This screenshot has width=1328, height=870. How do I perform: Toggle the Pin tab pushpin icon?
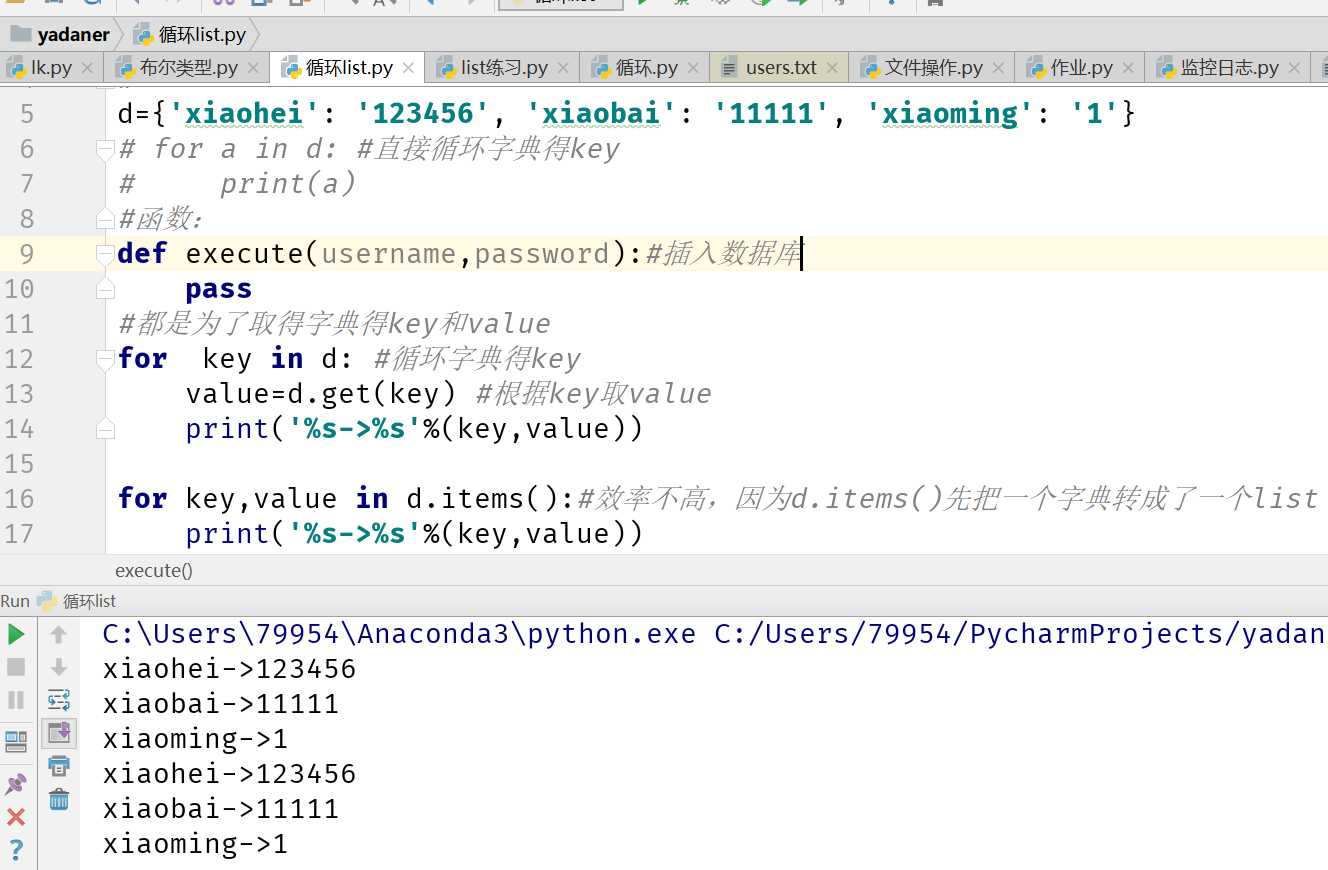click(16, 785)
